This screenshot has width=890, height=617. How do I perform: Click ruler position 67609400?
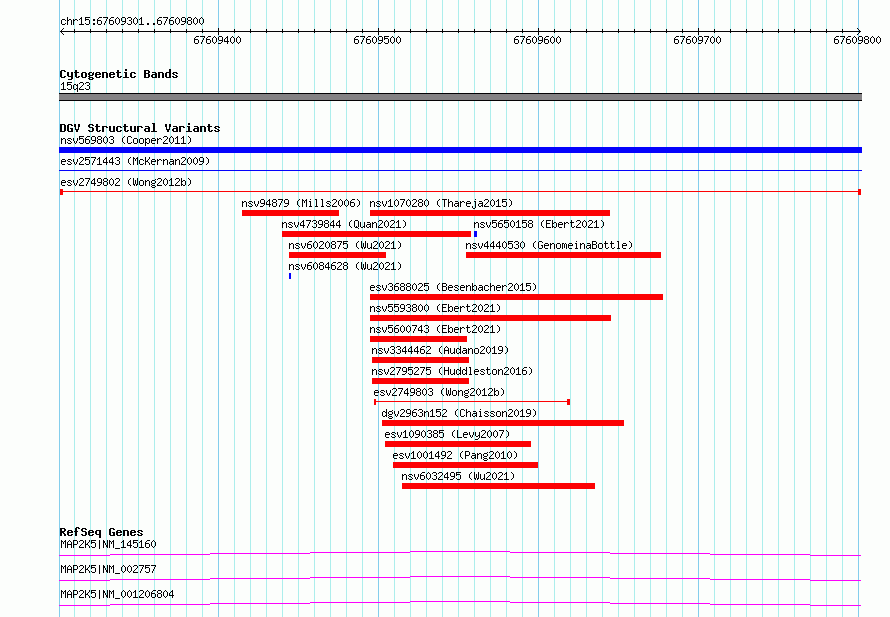pos(217,40)
